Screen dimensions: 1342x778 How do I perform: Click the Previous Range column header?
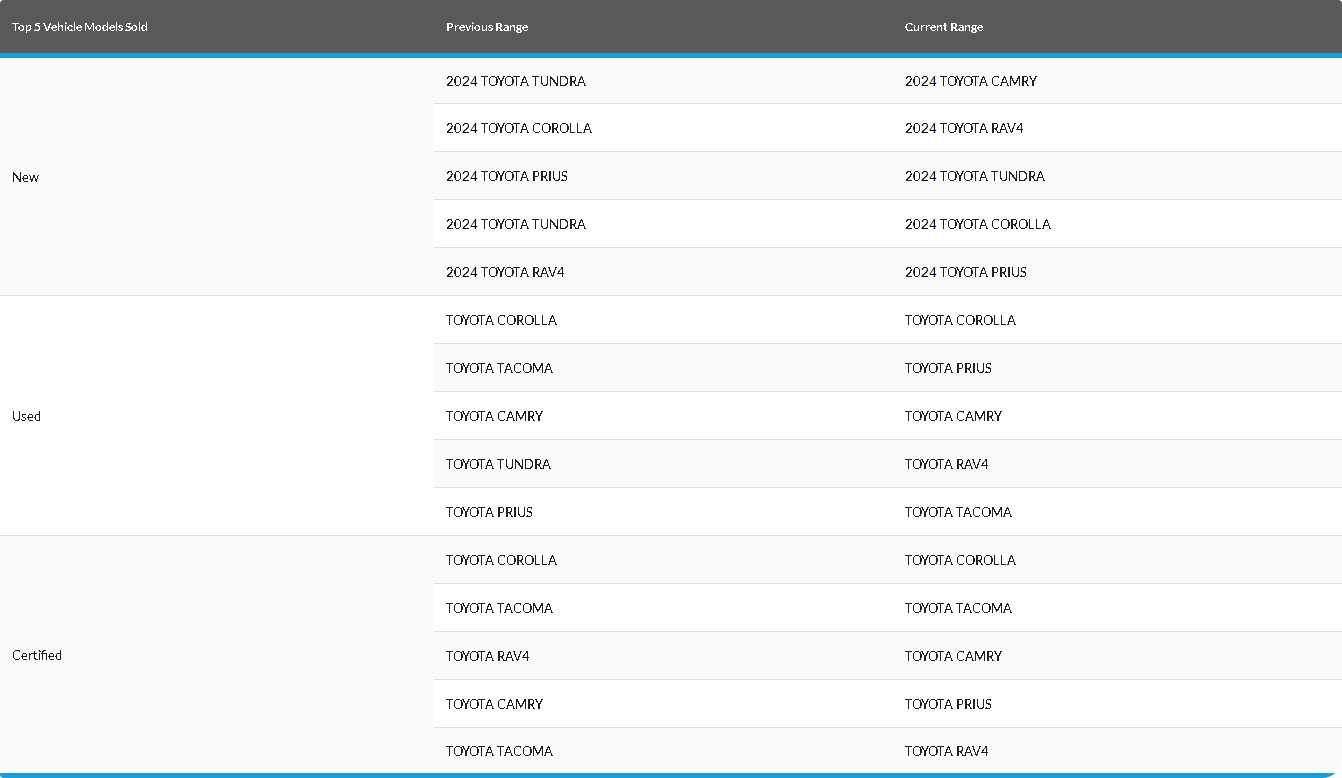487,27
